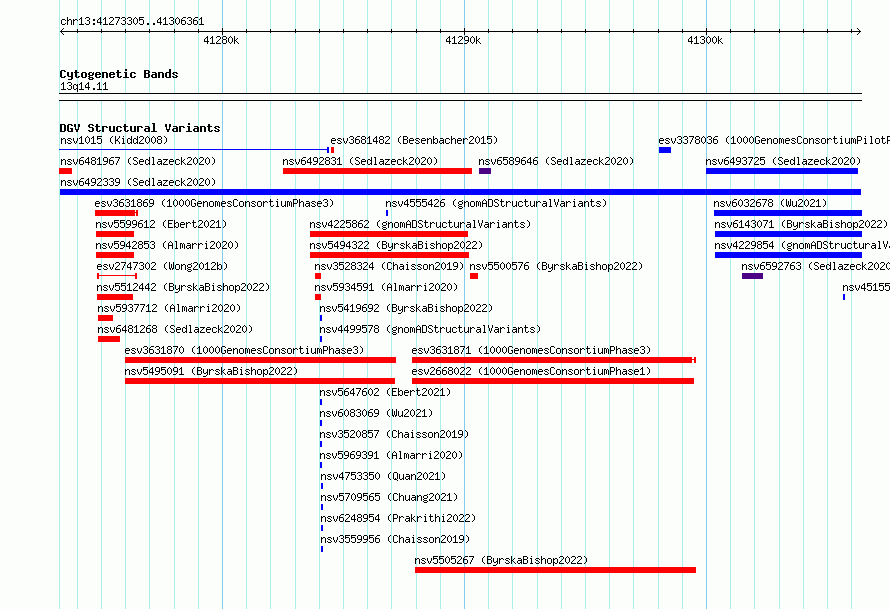Viewport: 890px width, 609px height.
Task: Click the DGV Structural Variants track title
Action: 140,128
